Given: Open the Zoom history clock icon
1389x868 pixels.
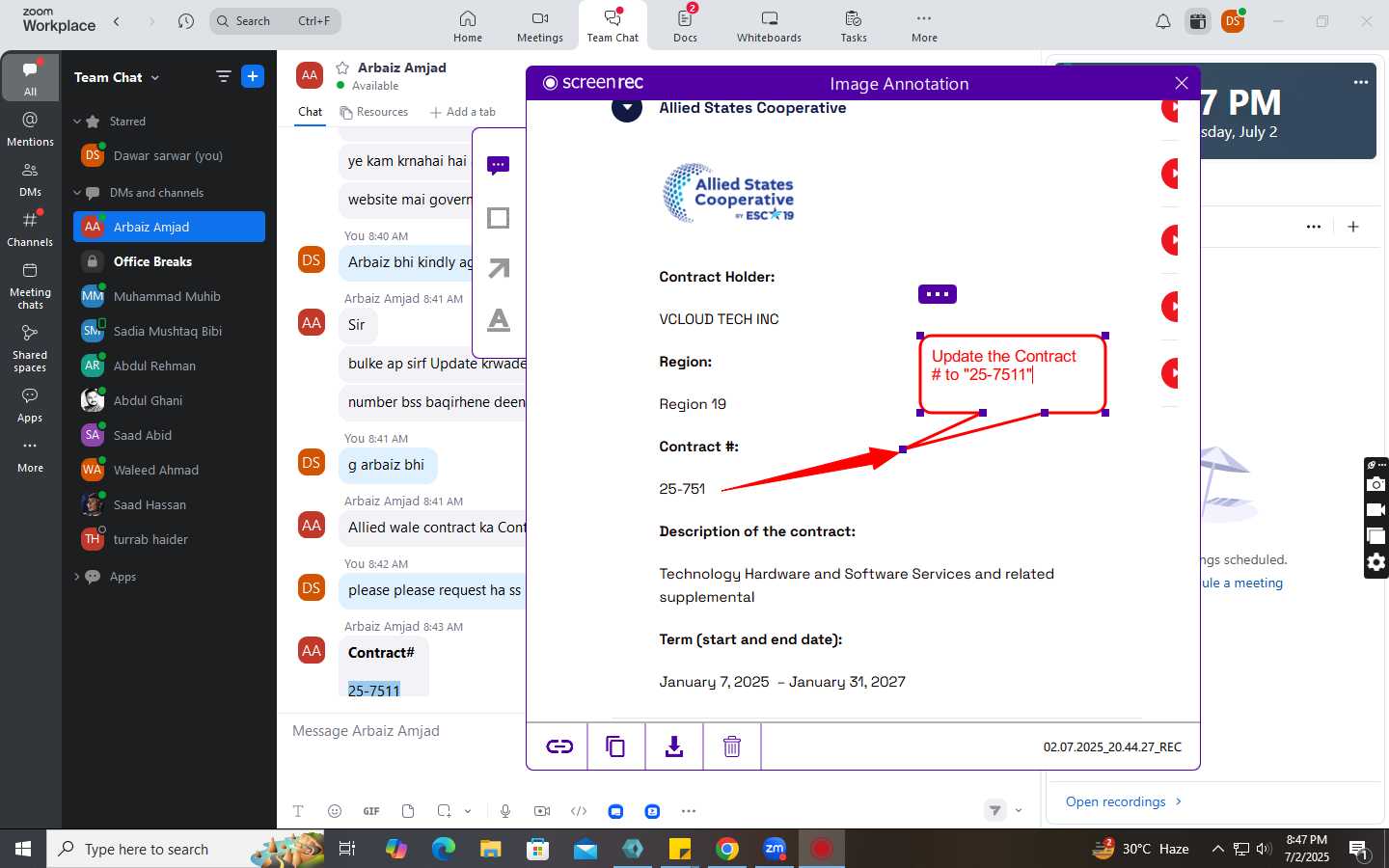Looking at the screenshot, I should 186,21.
